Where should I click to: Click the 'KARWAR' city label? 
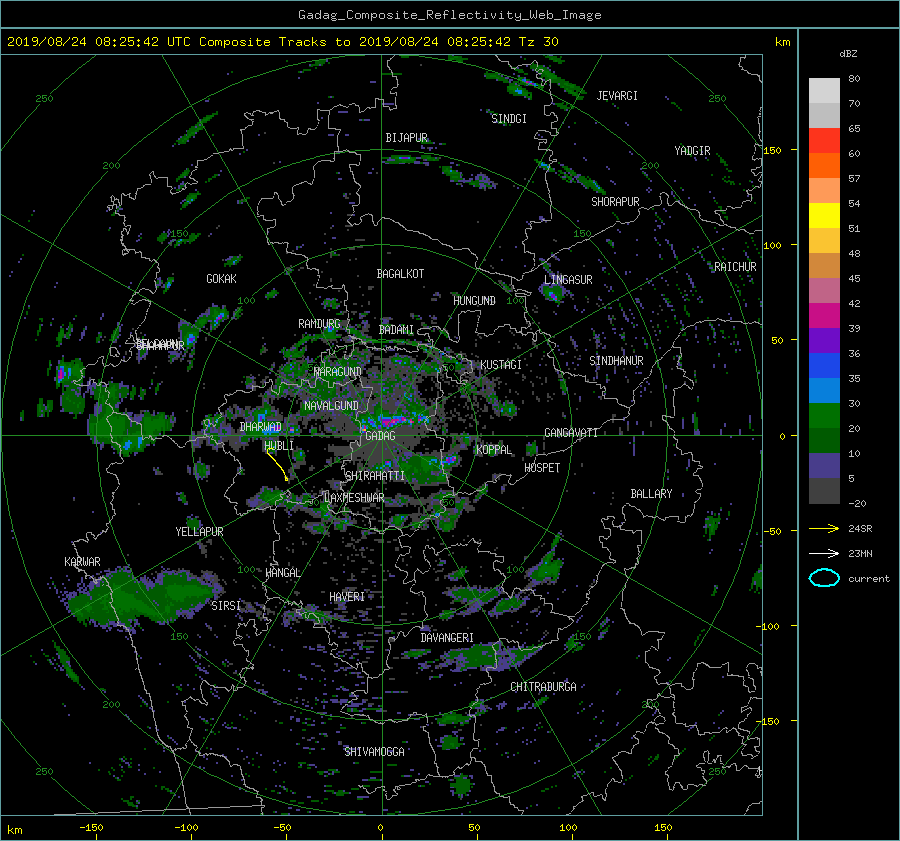(x=82, y=562)
